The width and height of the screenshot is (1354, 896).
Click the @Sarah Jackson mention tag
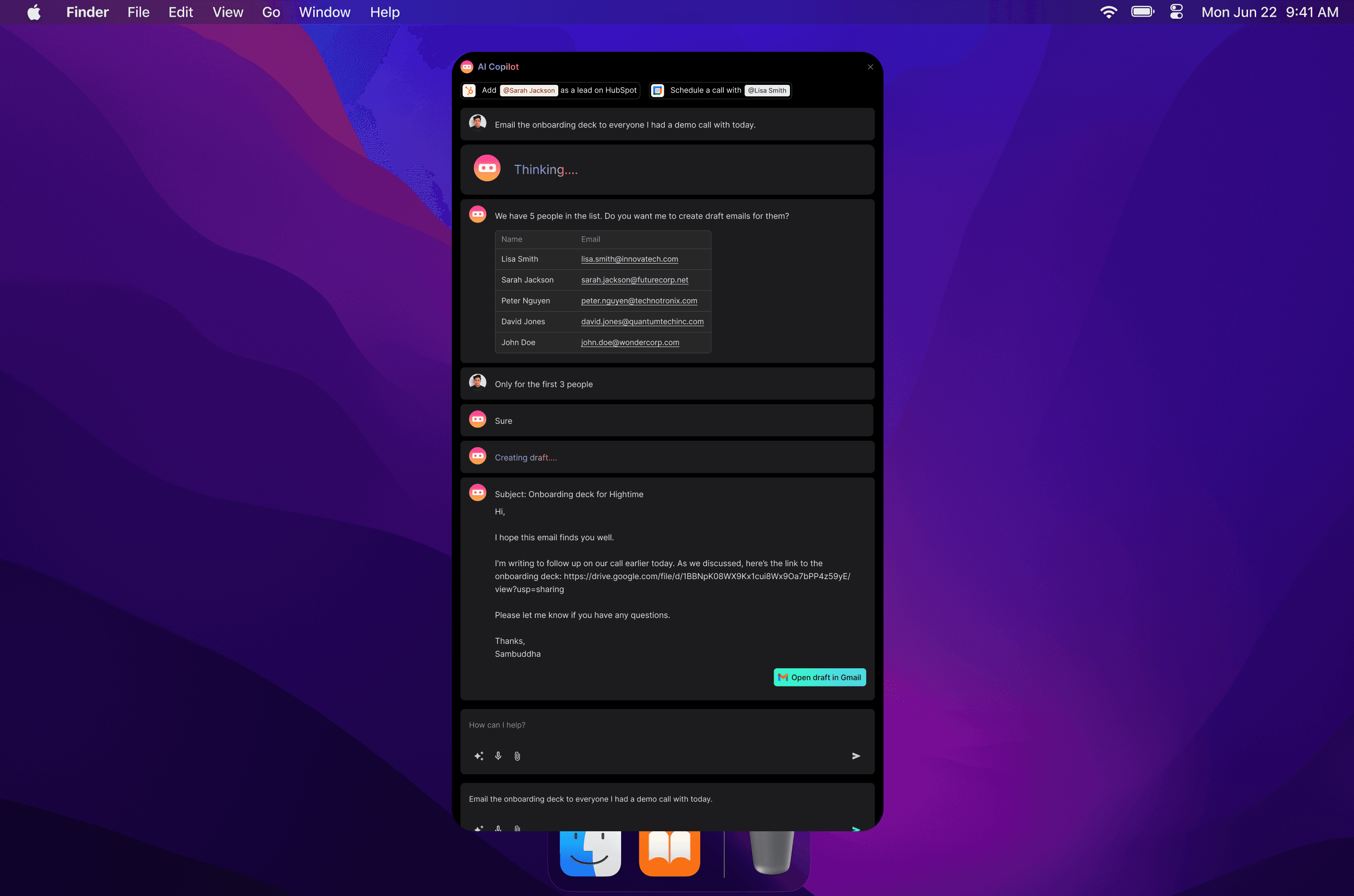(529, 90)
